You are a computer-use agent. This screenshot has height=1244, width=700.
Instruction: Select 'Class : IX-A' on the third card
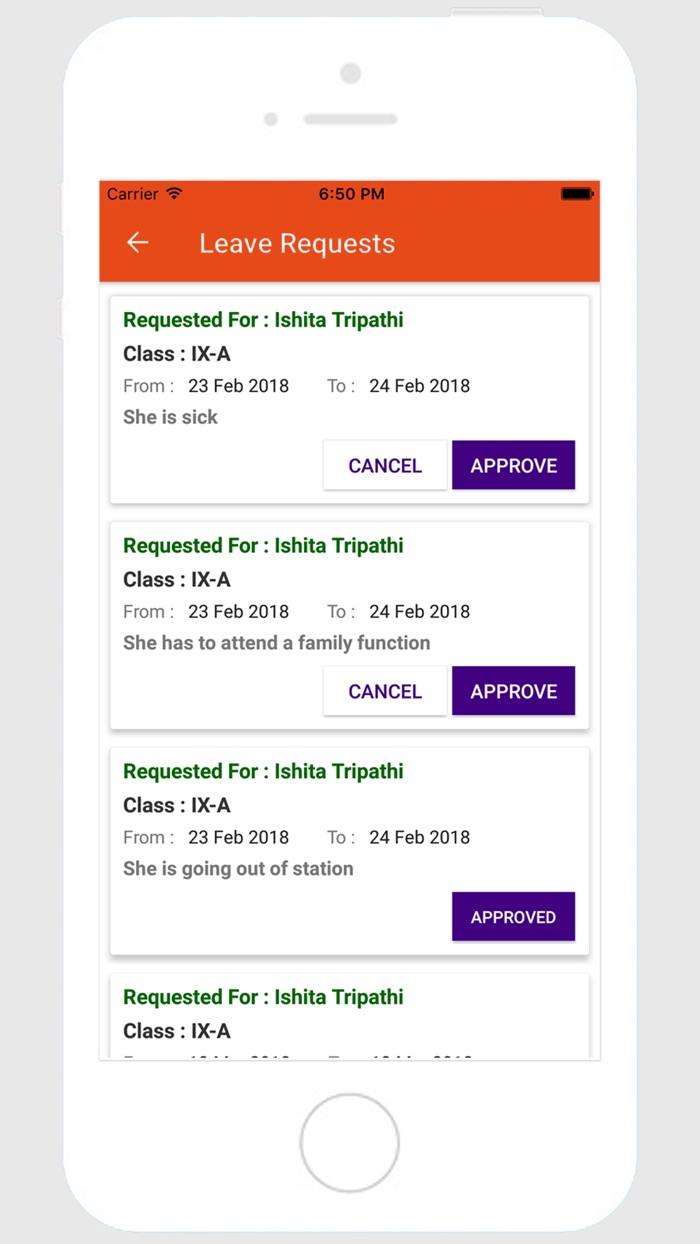click(x=177, y=805)
